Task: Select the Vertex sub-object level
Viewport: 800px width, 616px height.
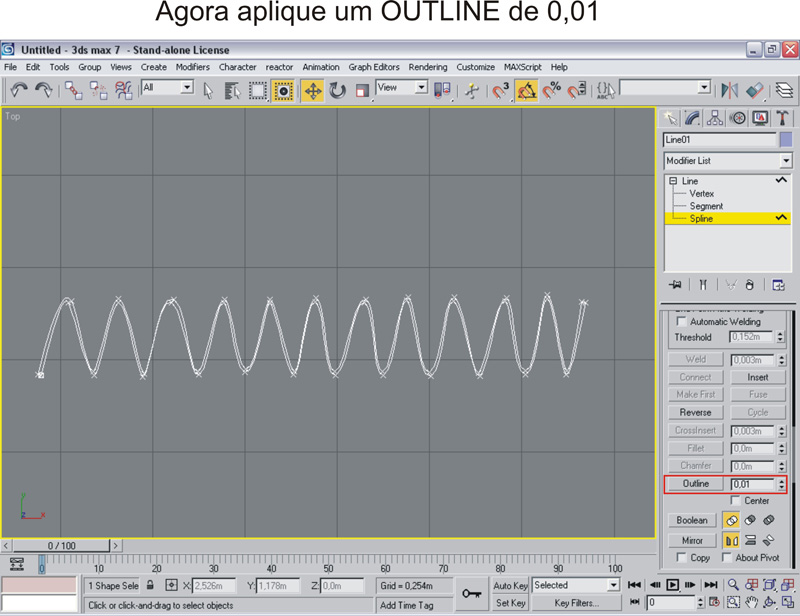Action: [x=702, y=193]
